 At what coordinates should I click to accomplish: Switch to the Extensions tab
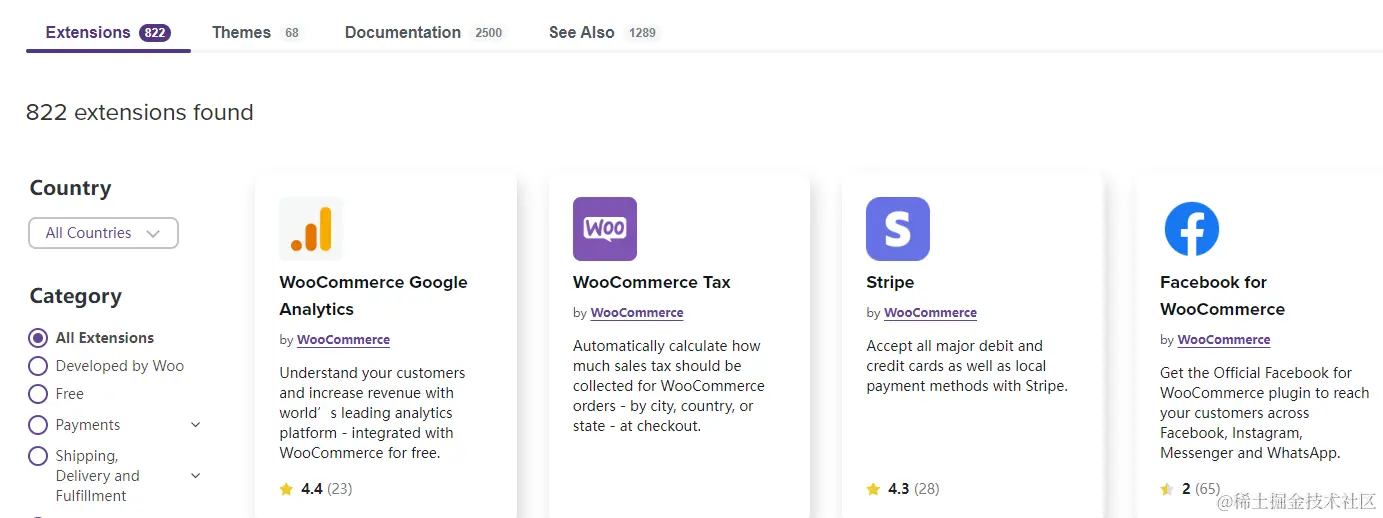click(108, 32)
